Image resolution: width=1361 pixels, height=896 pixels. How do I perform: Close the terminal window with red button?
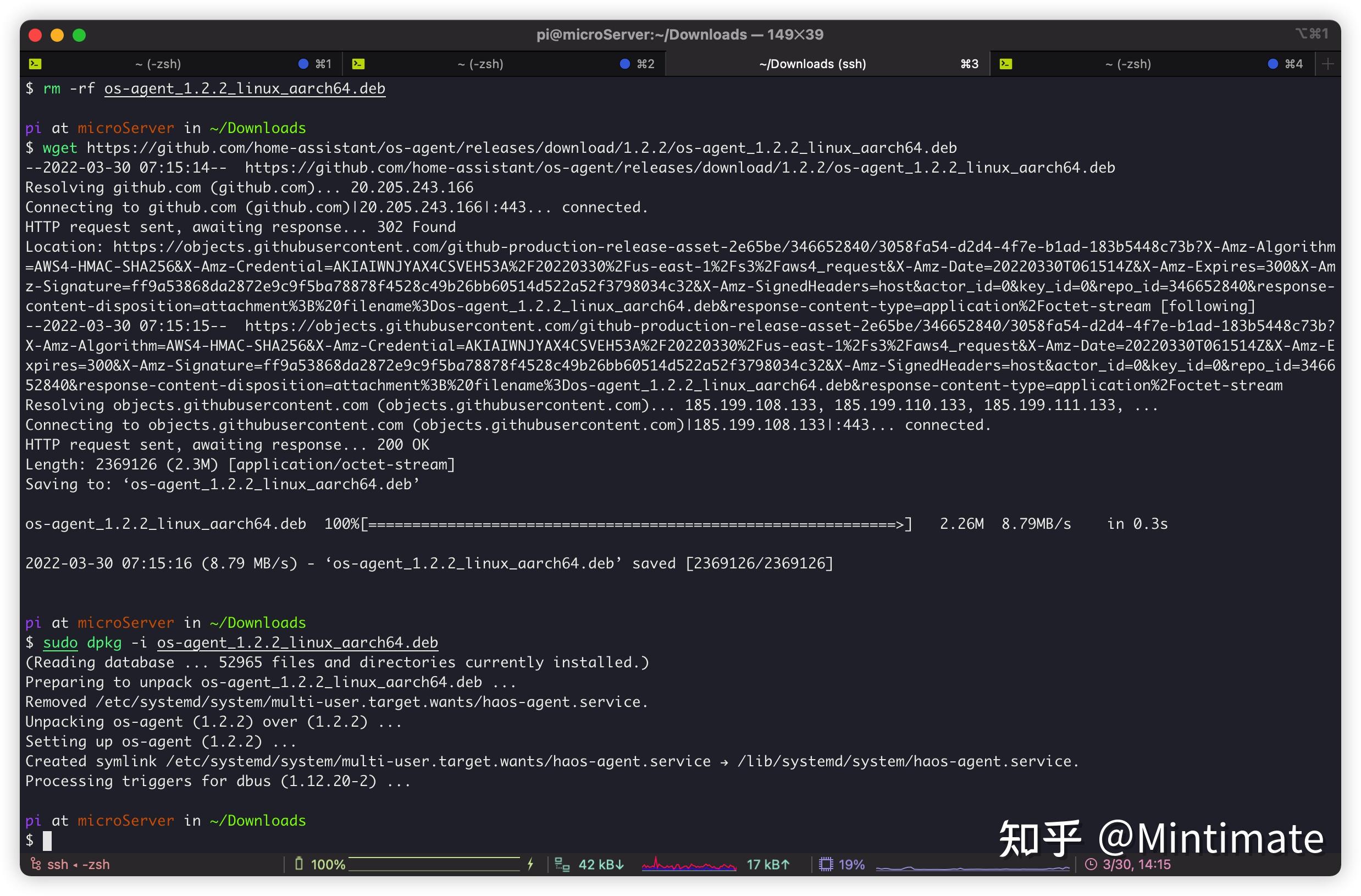coord(35,35)
